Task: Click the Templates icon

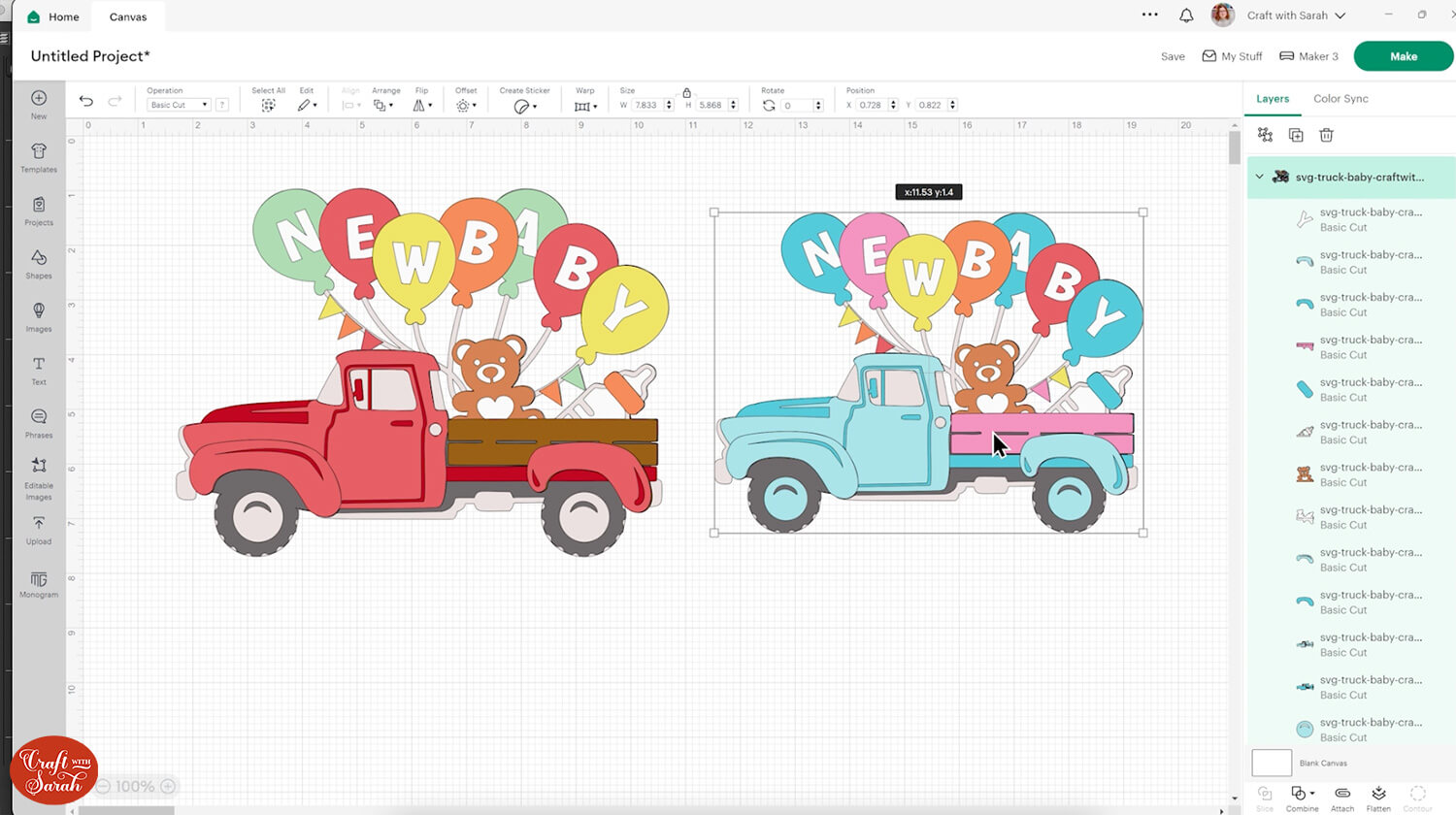Action: click(38, 158)
